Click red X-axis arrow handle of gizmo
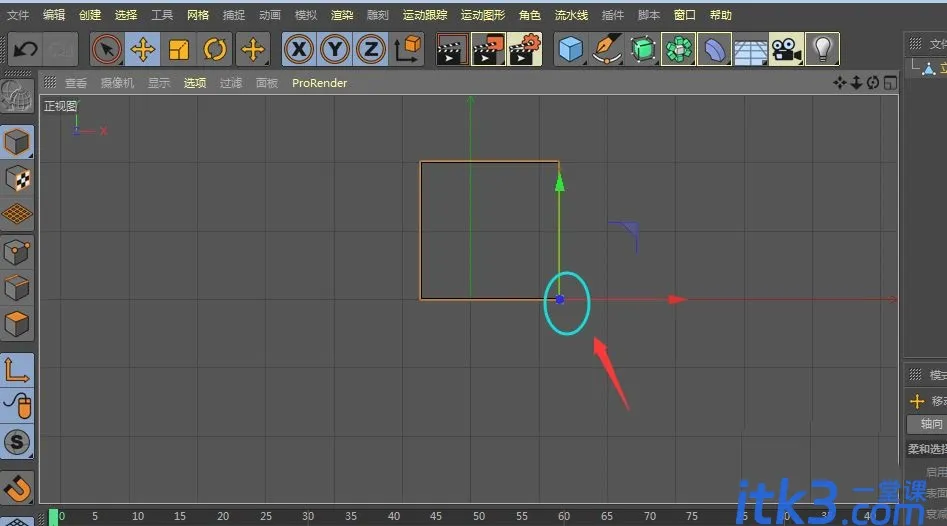Screen dimensions: 947x526 tap(678, 300)
